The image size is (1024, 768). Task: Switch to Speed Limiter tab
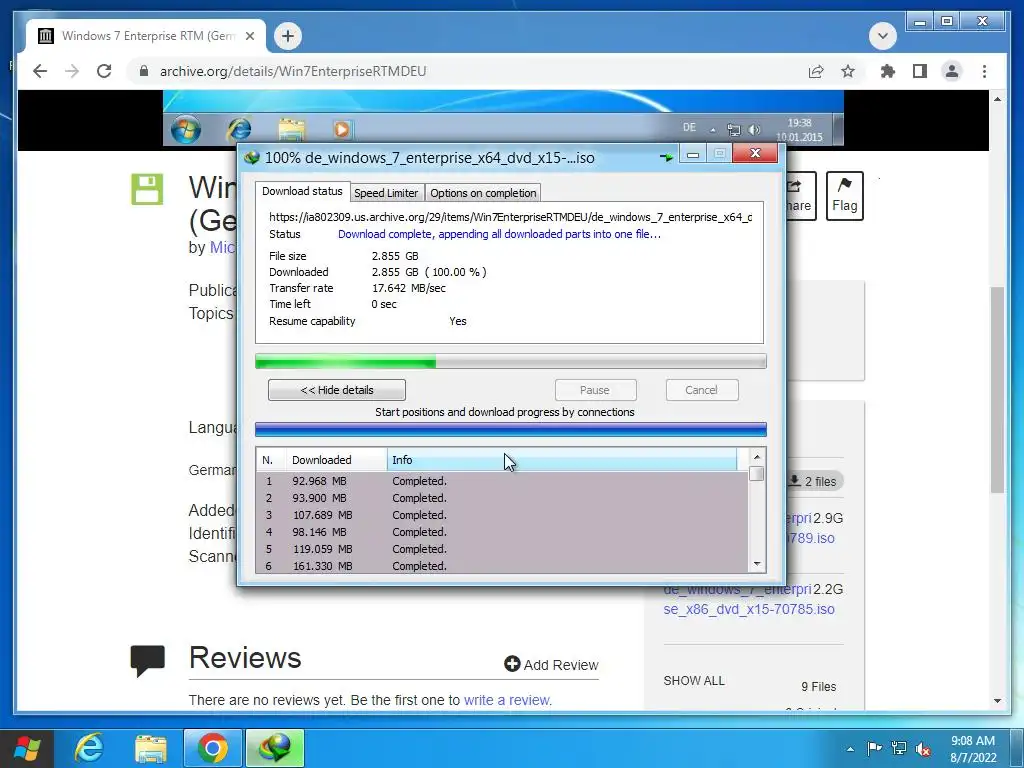[x=386, y=193]
